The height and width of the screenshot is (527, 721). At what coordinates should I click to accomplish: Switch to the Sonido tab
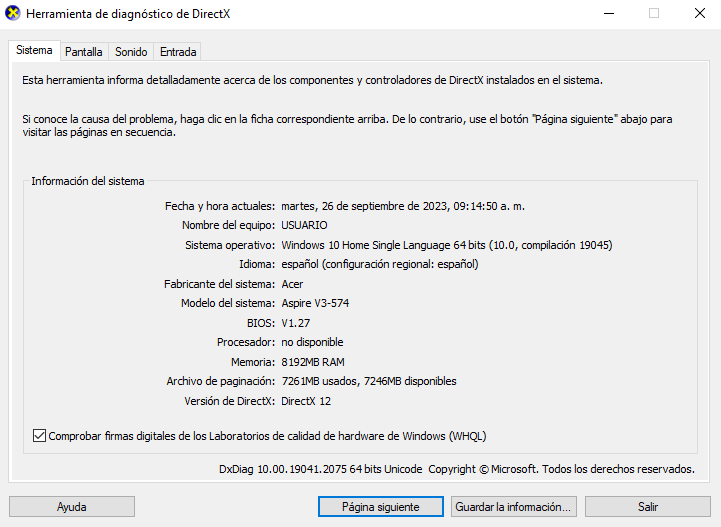point(131,52)
